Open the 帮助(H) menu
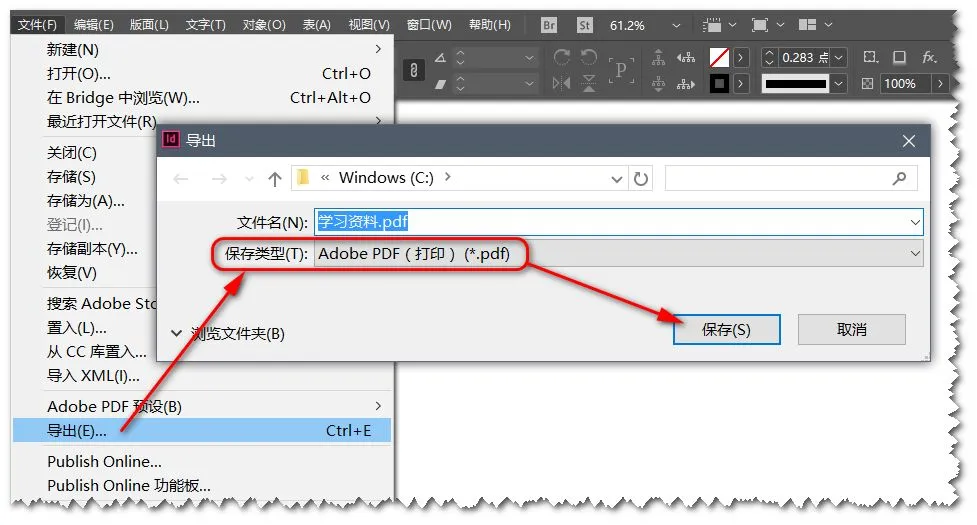The width and height of the screenshot is (977, 525). point(489,25)
